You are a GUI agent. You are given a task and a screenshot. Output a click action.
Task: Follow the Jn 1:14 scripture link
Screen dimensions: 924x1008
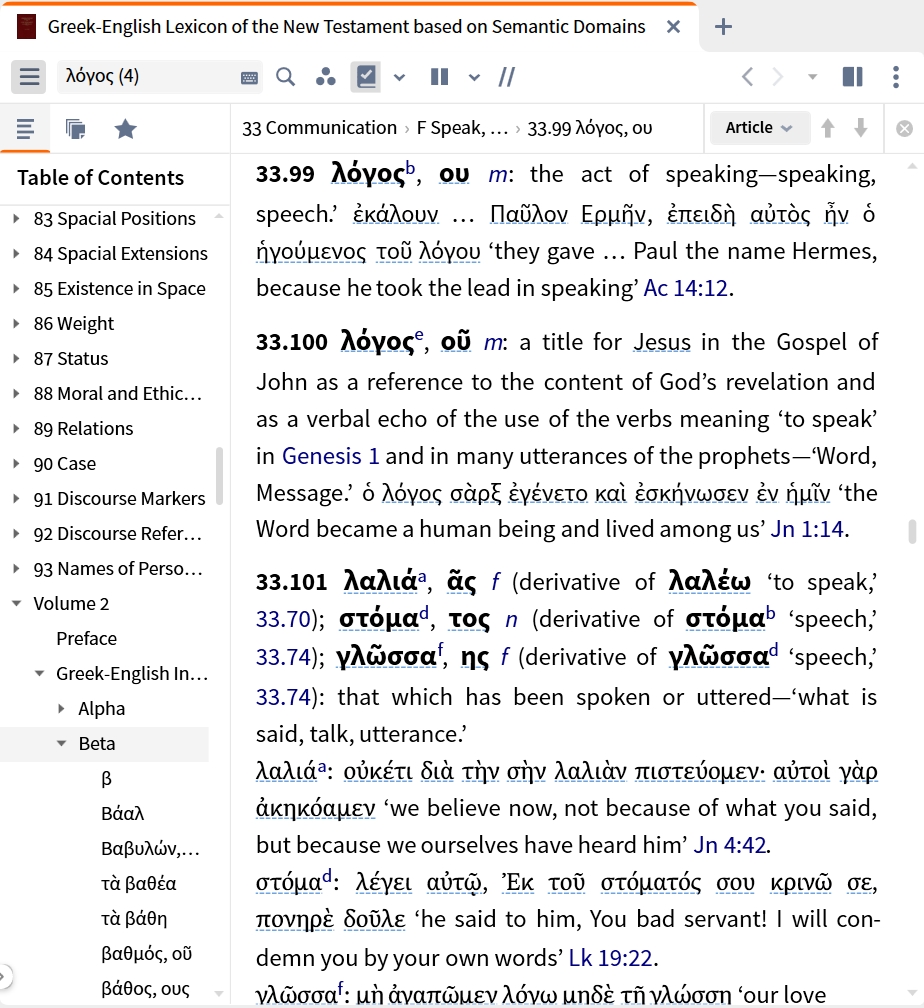(807, 529)
